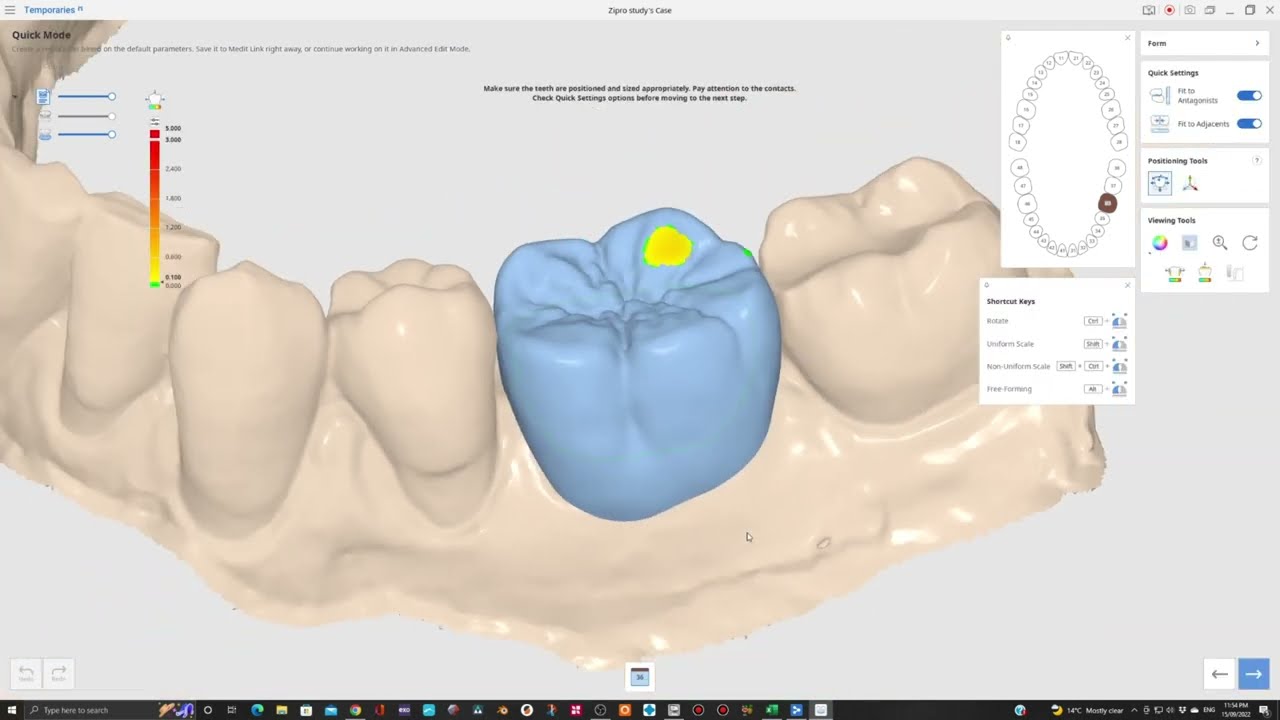Screen dimensions: 1280x720
Task: Pin the tooth chart panel
Action: click(x=1008, y=38)
